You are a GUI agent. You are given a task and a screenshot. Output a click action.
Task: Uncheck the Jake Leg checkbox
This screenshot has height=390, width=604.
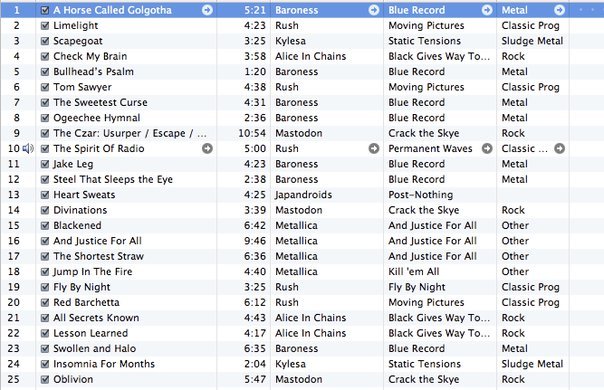click(x=45, y=164)
